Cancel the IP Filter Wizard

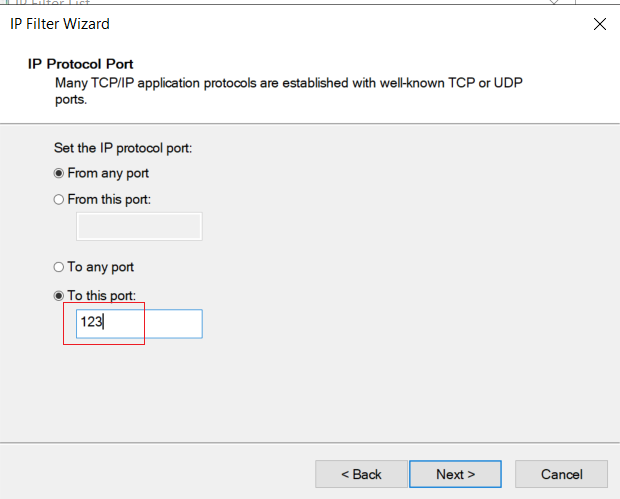561,474
